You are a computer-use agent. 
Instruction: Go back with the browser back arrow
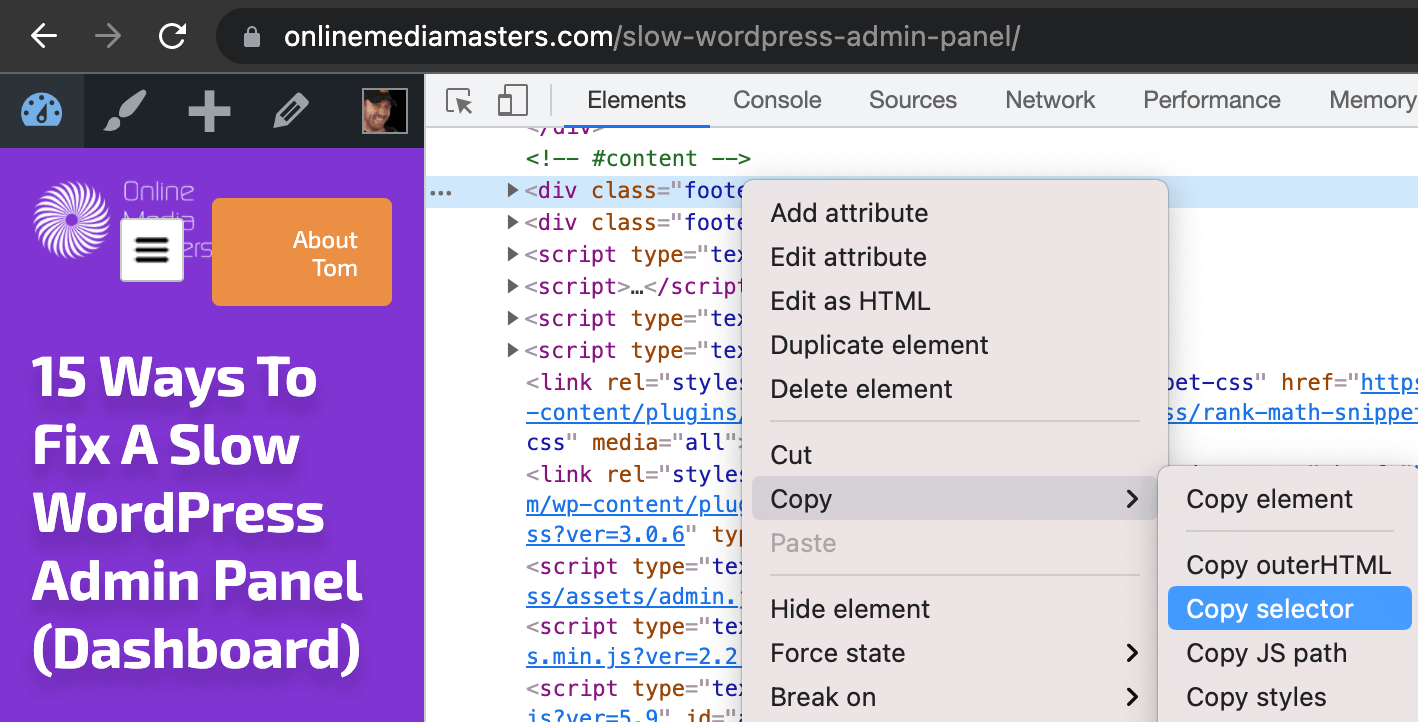tap(44, 37)
